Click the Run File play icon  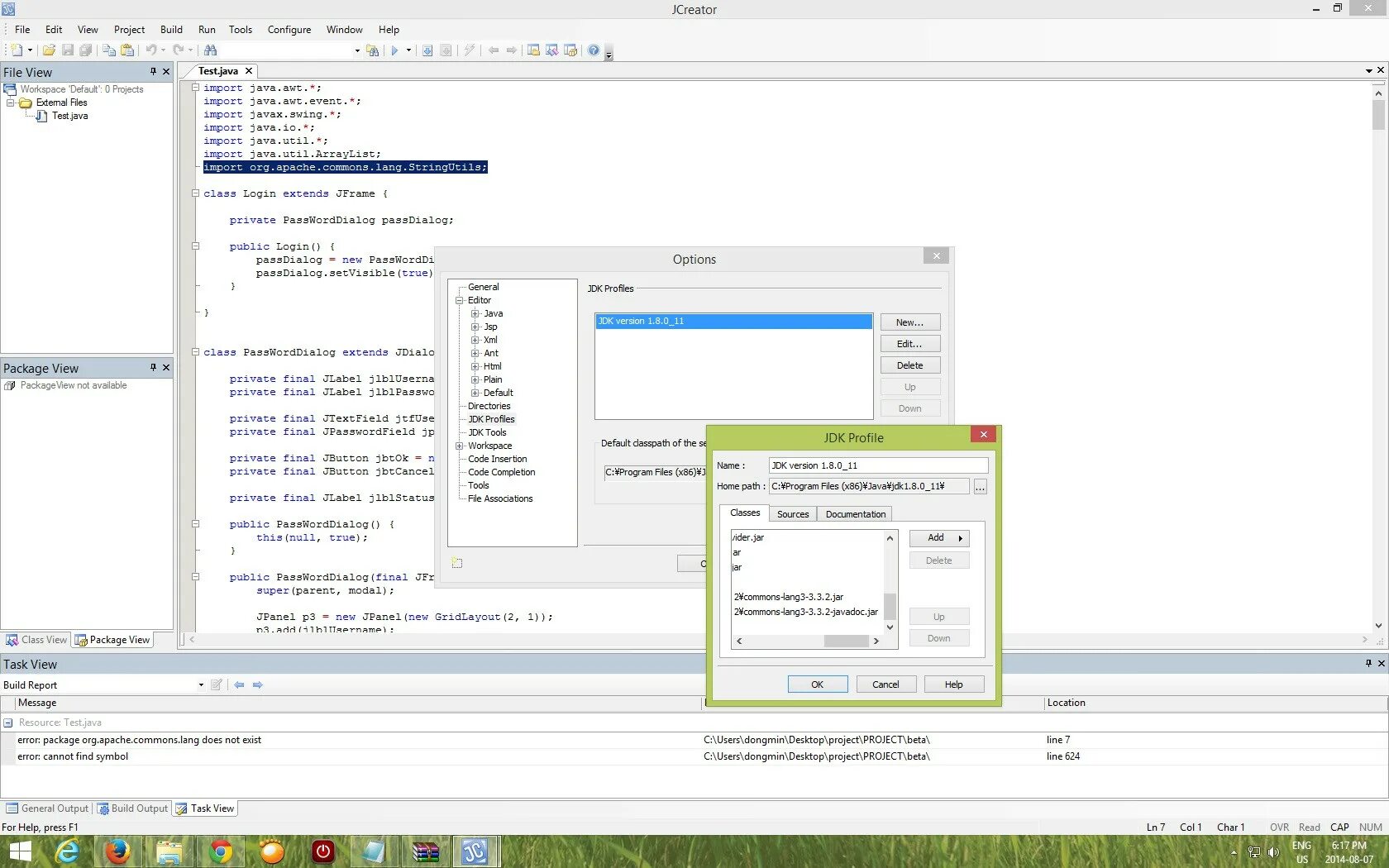(394, 50)
